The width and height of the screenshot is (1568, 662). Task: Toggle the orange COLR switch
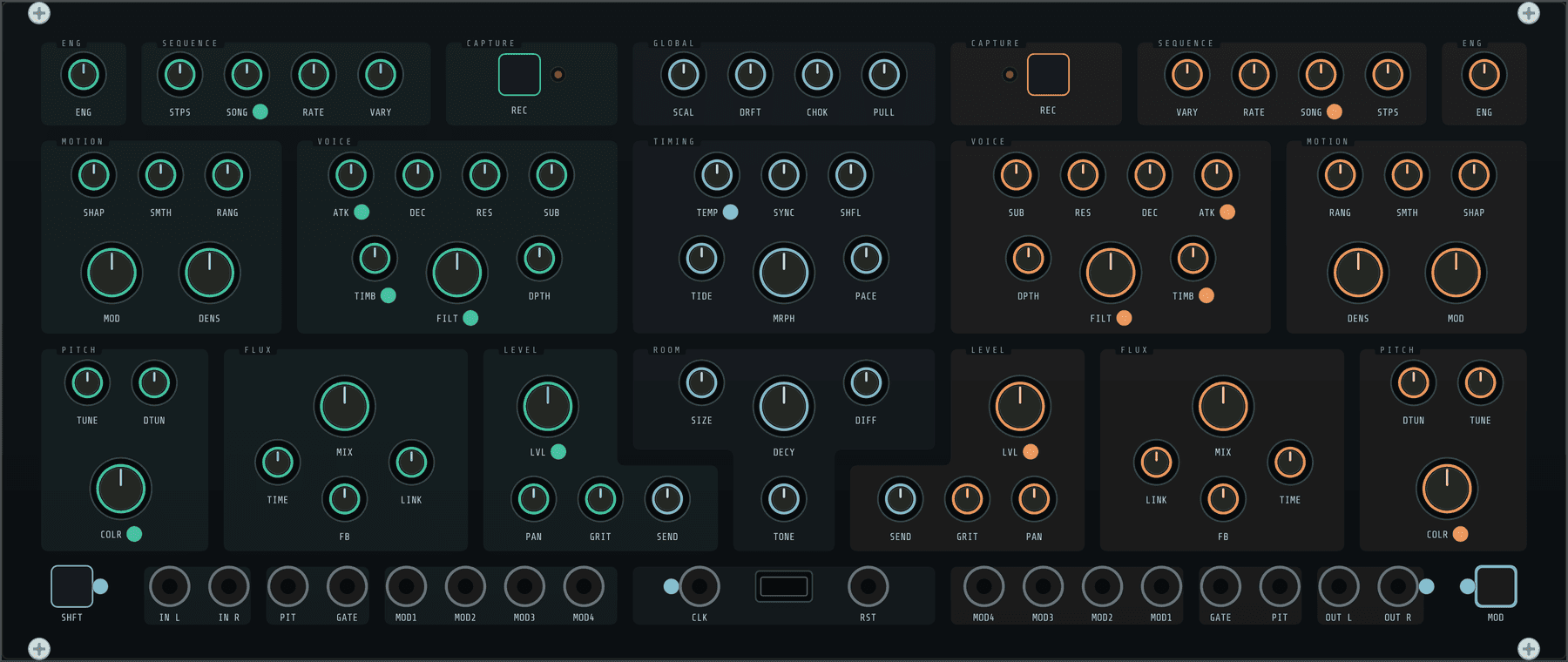pyautogui.click(x=1461, y=534)
